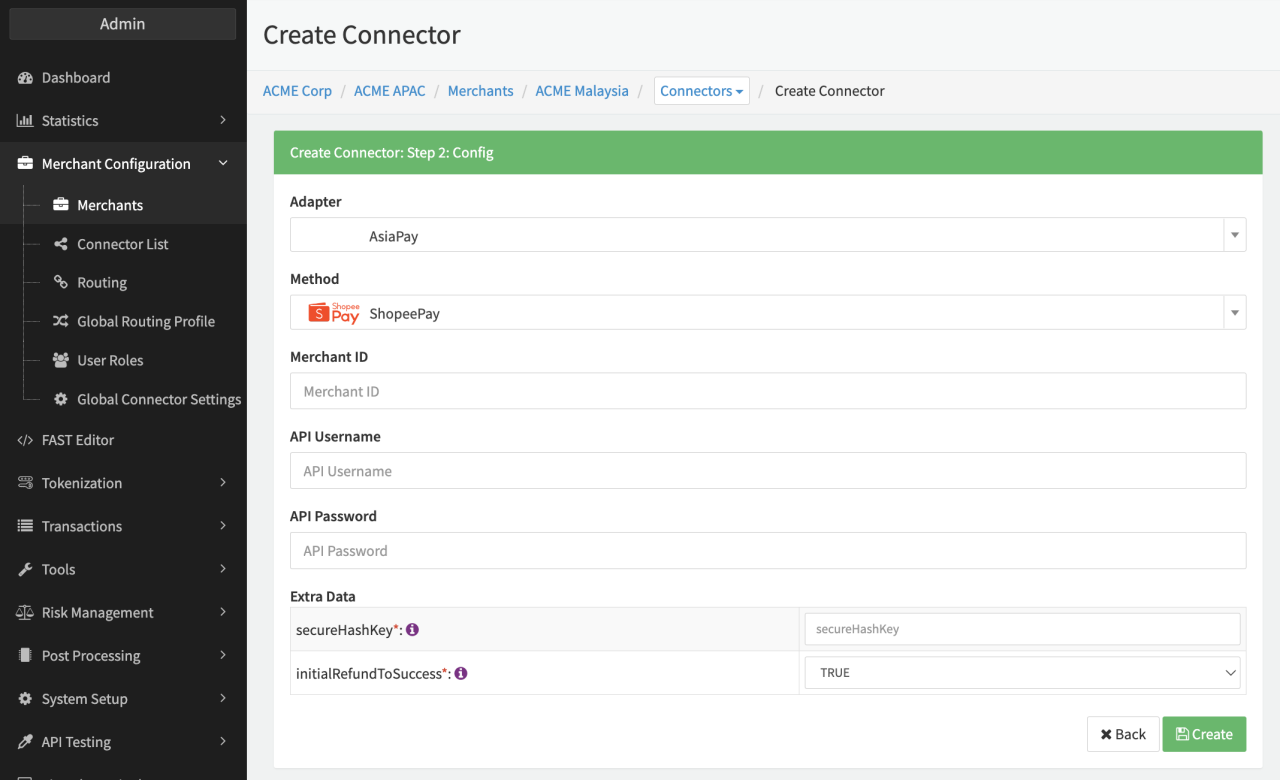1280x780 pixels.
Task: Click the Back button
Action: click(x=1123, y=734)
